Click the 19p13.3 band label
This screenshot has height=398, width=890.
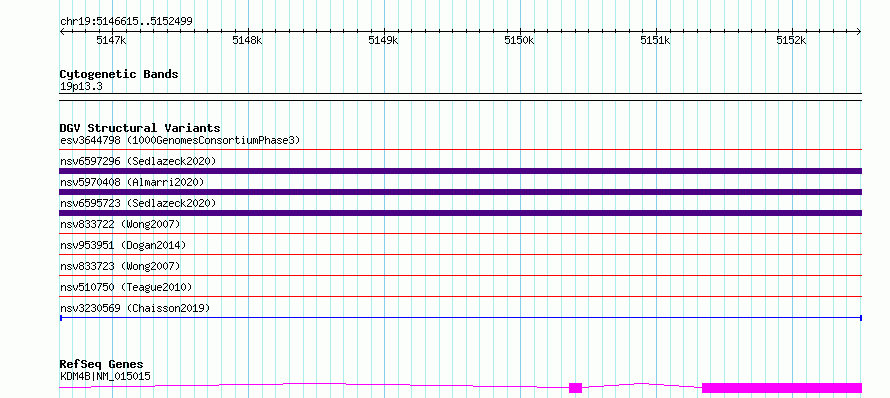tap(81, 87)
